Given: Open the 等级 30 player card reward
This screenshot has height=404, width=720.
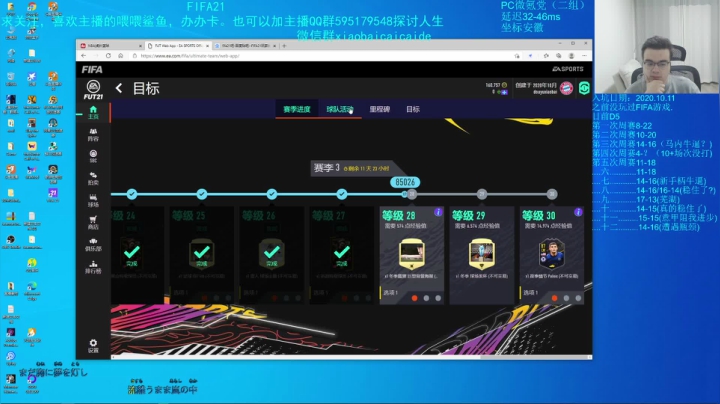Looking at the screenshot, I should 552,253.
